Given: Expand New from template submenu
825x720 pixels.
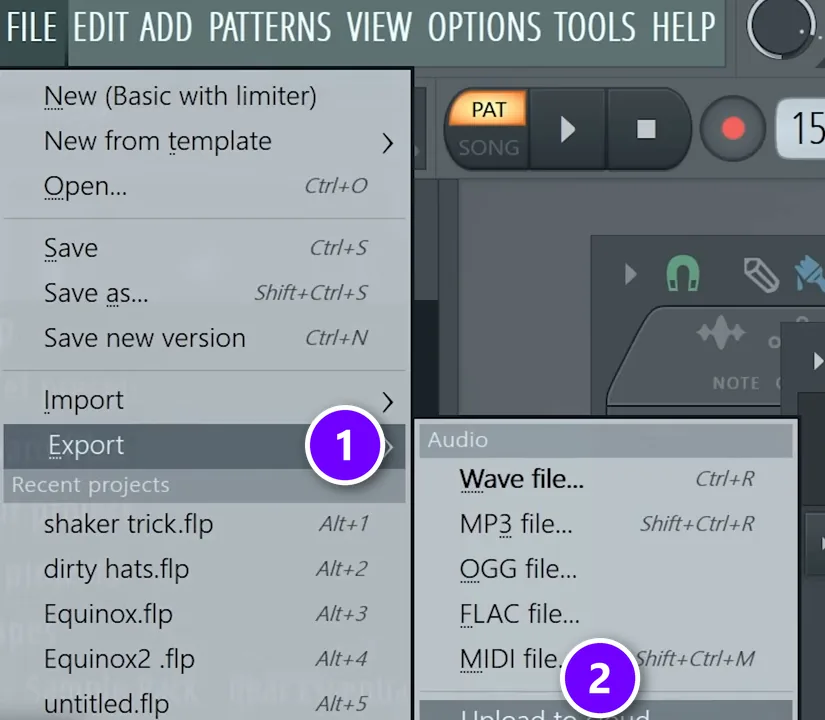Looking at the screenshot, I should coord(205,141).
